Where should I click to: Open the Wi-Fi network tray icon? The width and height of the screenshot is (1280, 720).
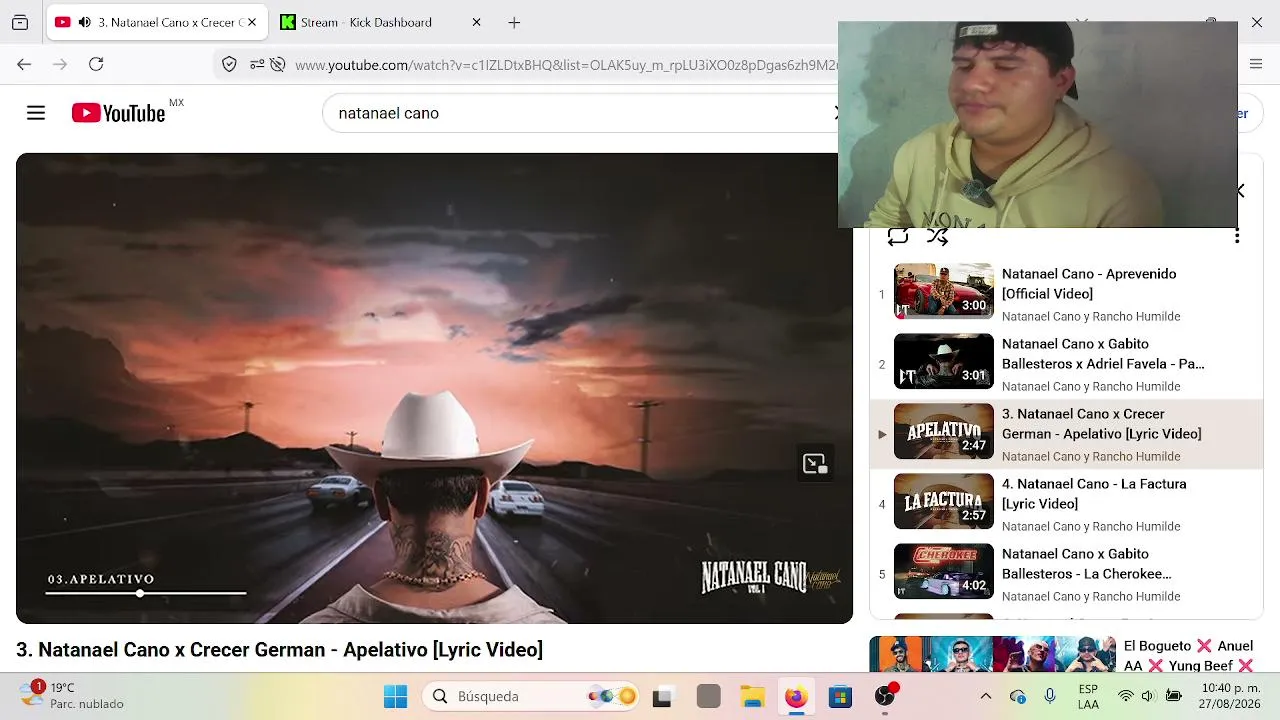point(1126,696)
